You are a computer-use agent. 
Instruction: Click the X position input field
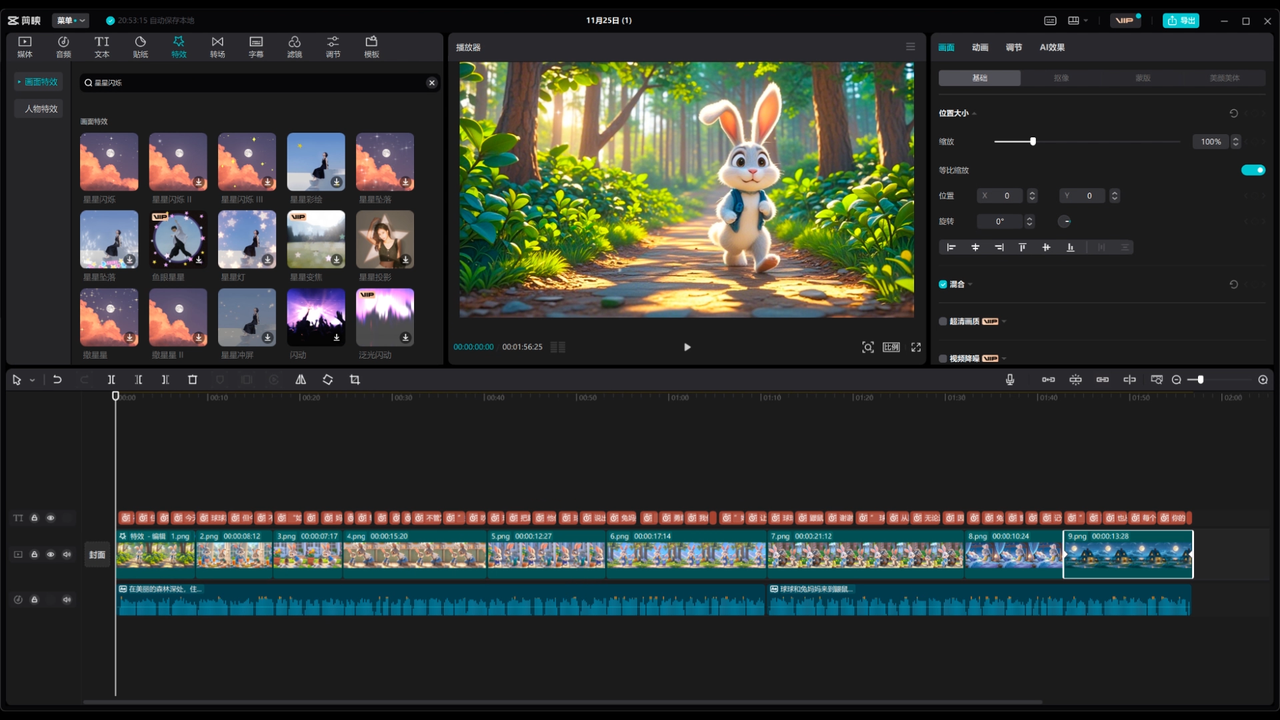1001,196
